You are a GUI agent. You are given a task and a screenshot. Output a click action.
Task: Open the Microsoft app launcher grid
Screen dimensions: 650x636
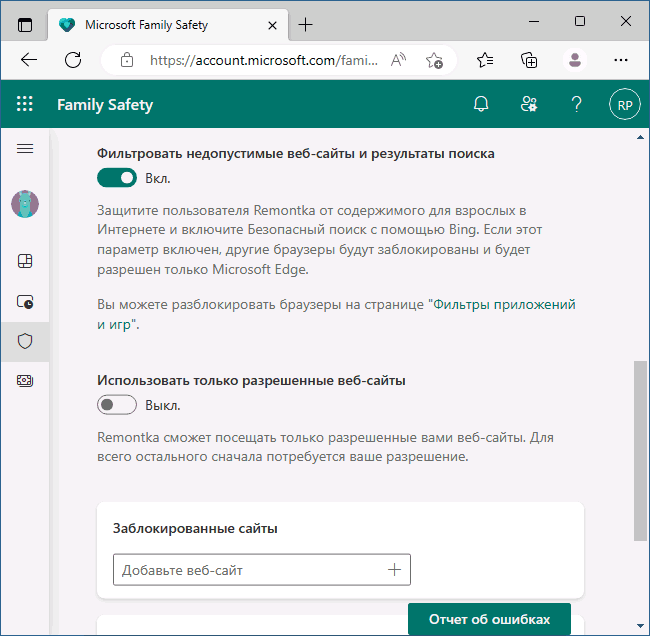[x=24, y=104]
